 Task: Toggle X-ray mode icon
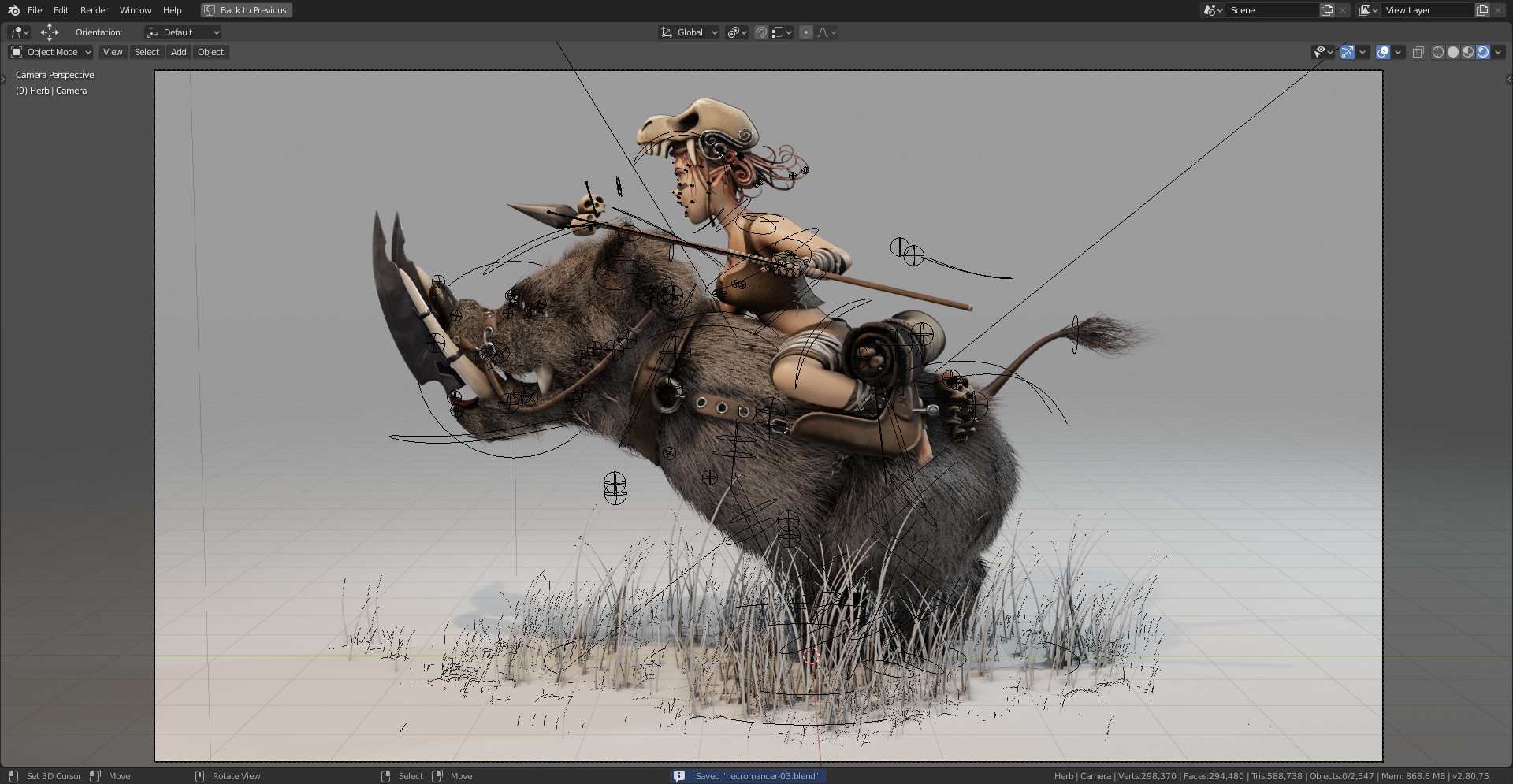point(1418,52)
